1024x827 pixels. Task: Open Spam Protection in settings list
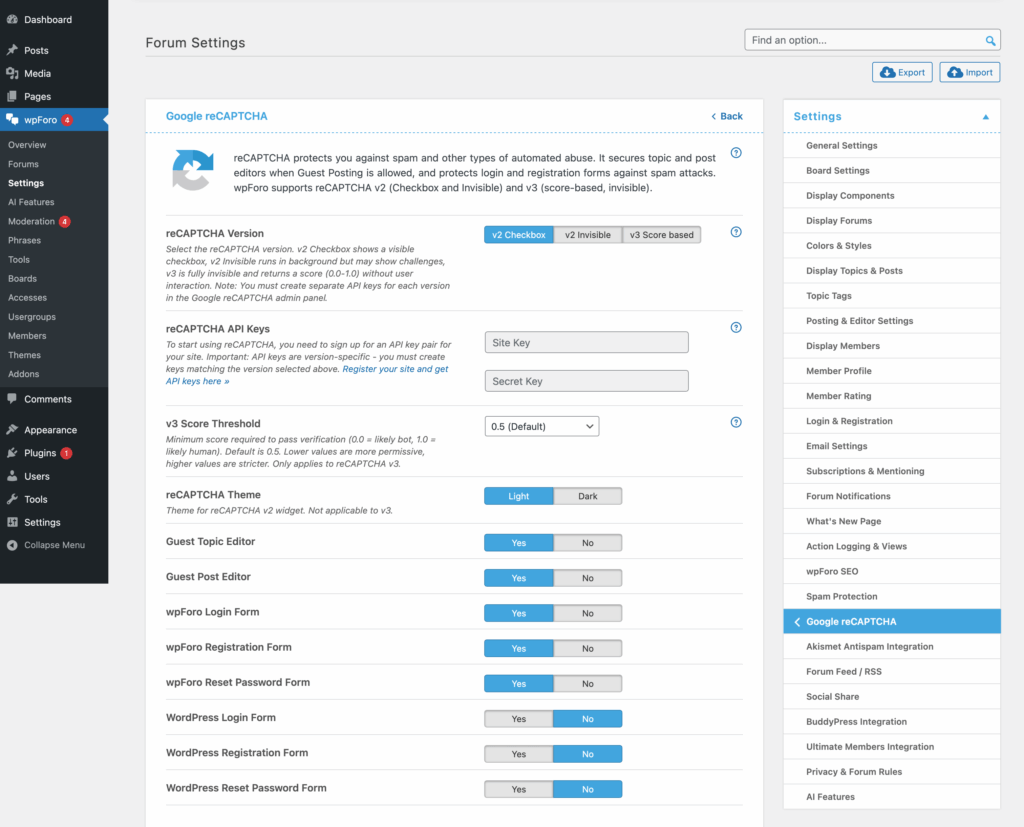click(x=841, y=596)
